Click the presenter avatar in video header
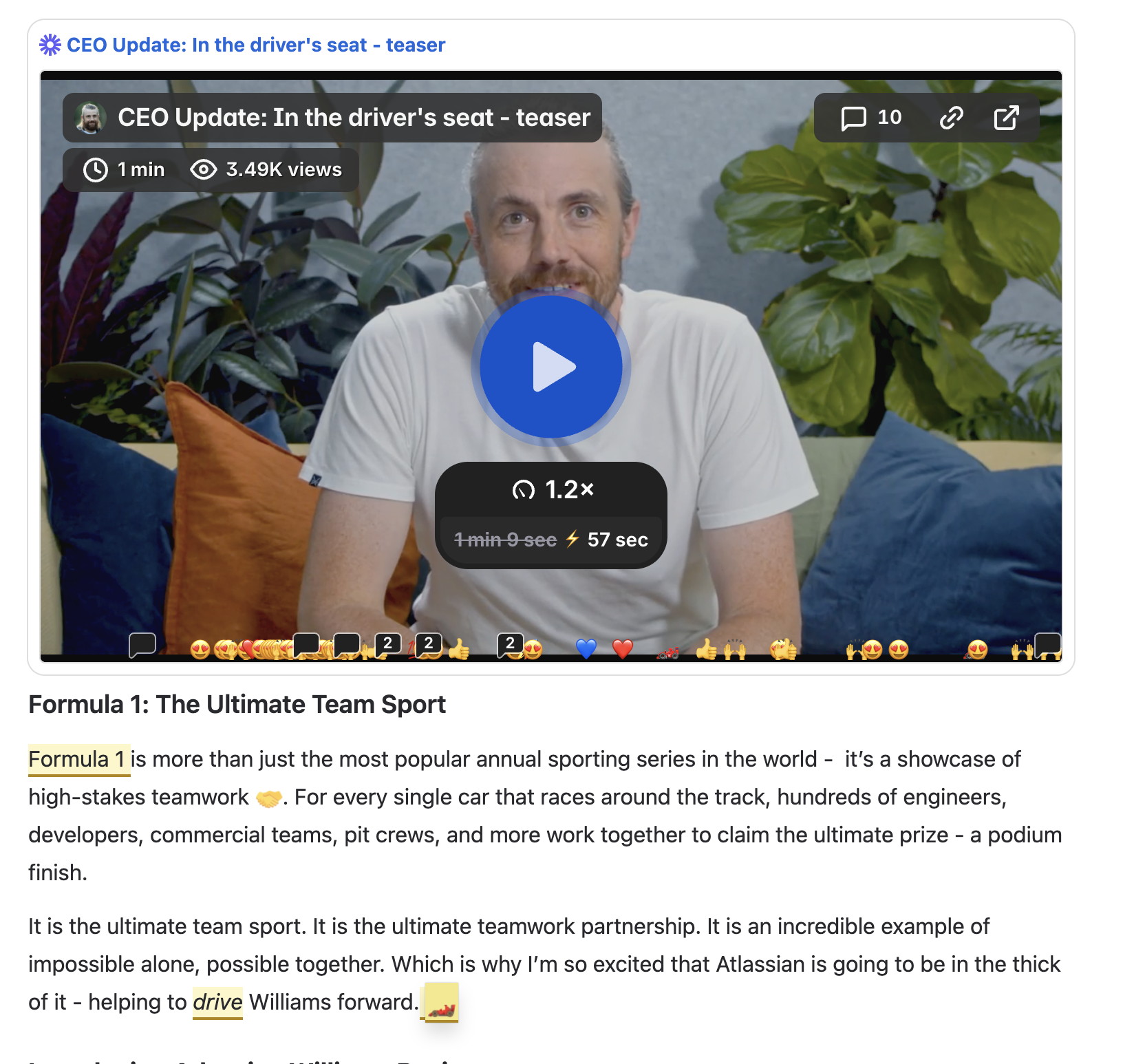Image resolution: width=1134 pixels, height=1064 pixels. (x=90, y=118)
